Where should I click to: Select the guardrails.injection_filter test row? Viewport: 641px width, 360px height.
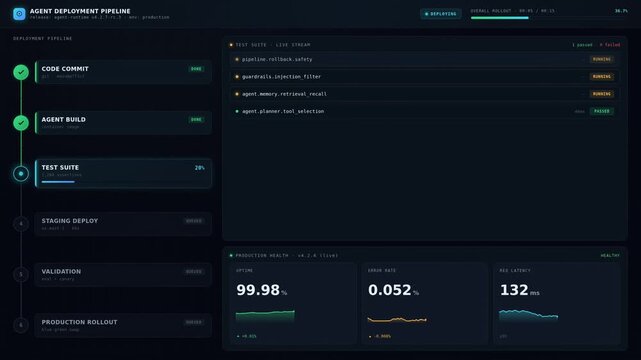click(x=425, y=76)
